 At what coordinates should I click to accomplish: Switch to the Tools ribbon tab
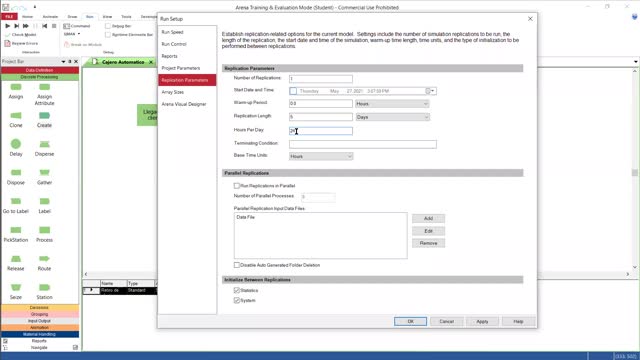(x=127, y=17)
